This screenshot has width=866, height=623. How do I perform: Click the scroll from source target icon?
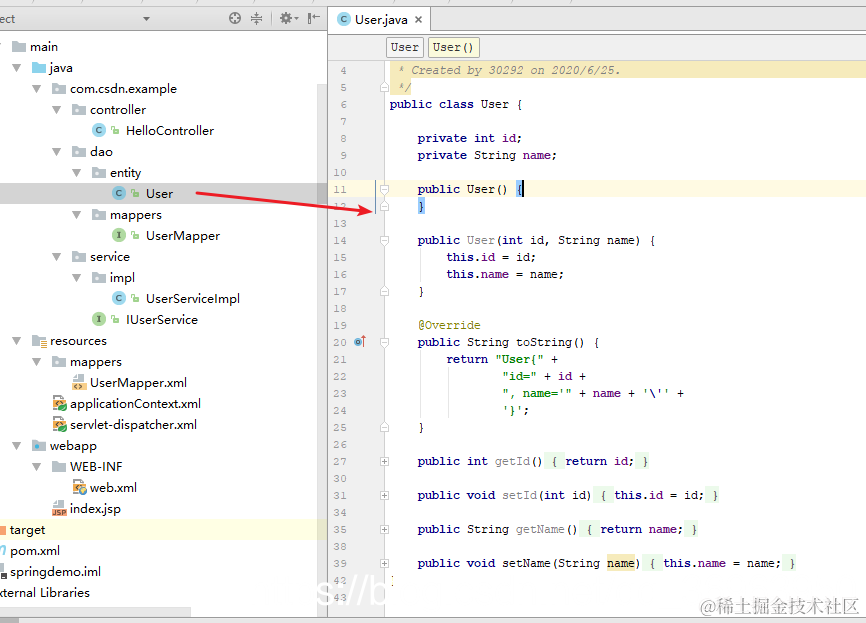click(x=235, y=18)
